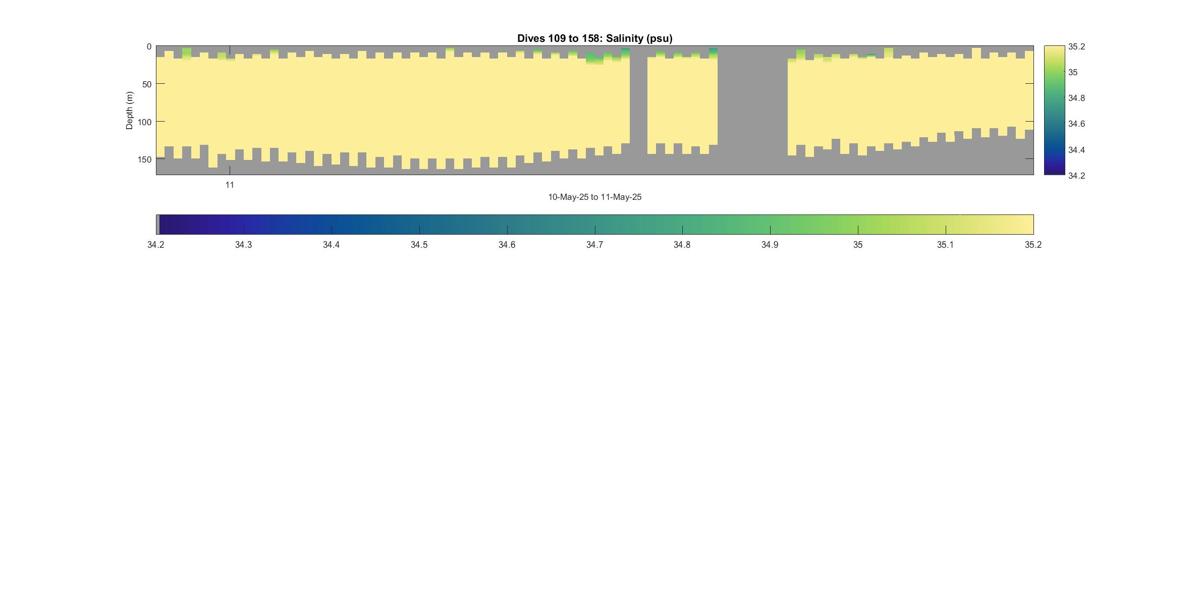Click the depth tick label '0' at top
The image size is (1200, 611).
(x=149, y=47)
